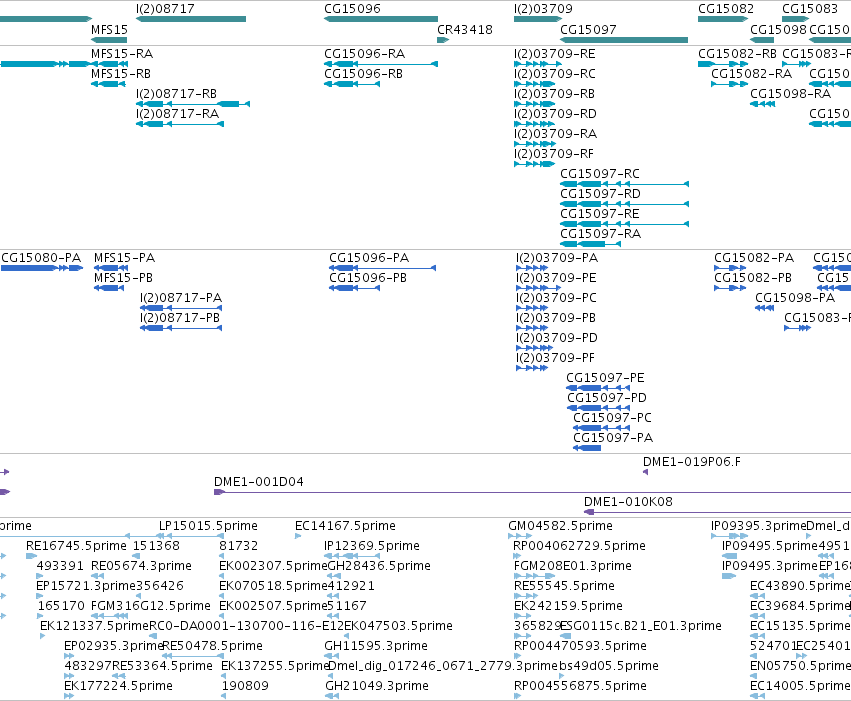Select protein CG15097-PC
The height and width of the screenshot is (701, 851).
click(602, 428)
